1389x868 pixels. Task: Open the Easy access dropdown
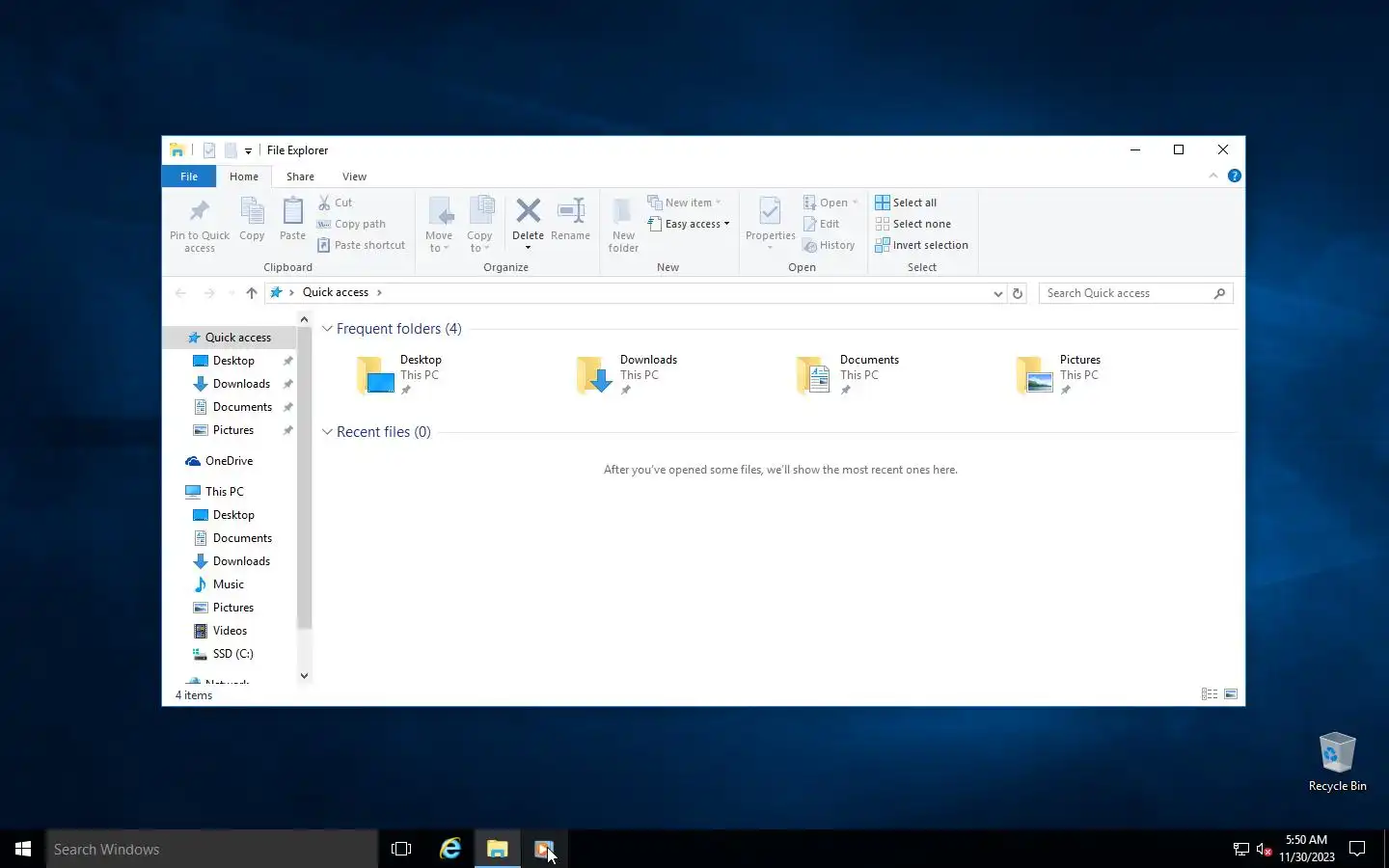(x=689, y=224)
